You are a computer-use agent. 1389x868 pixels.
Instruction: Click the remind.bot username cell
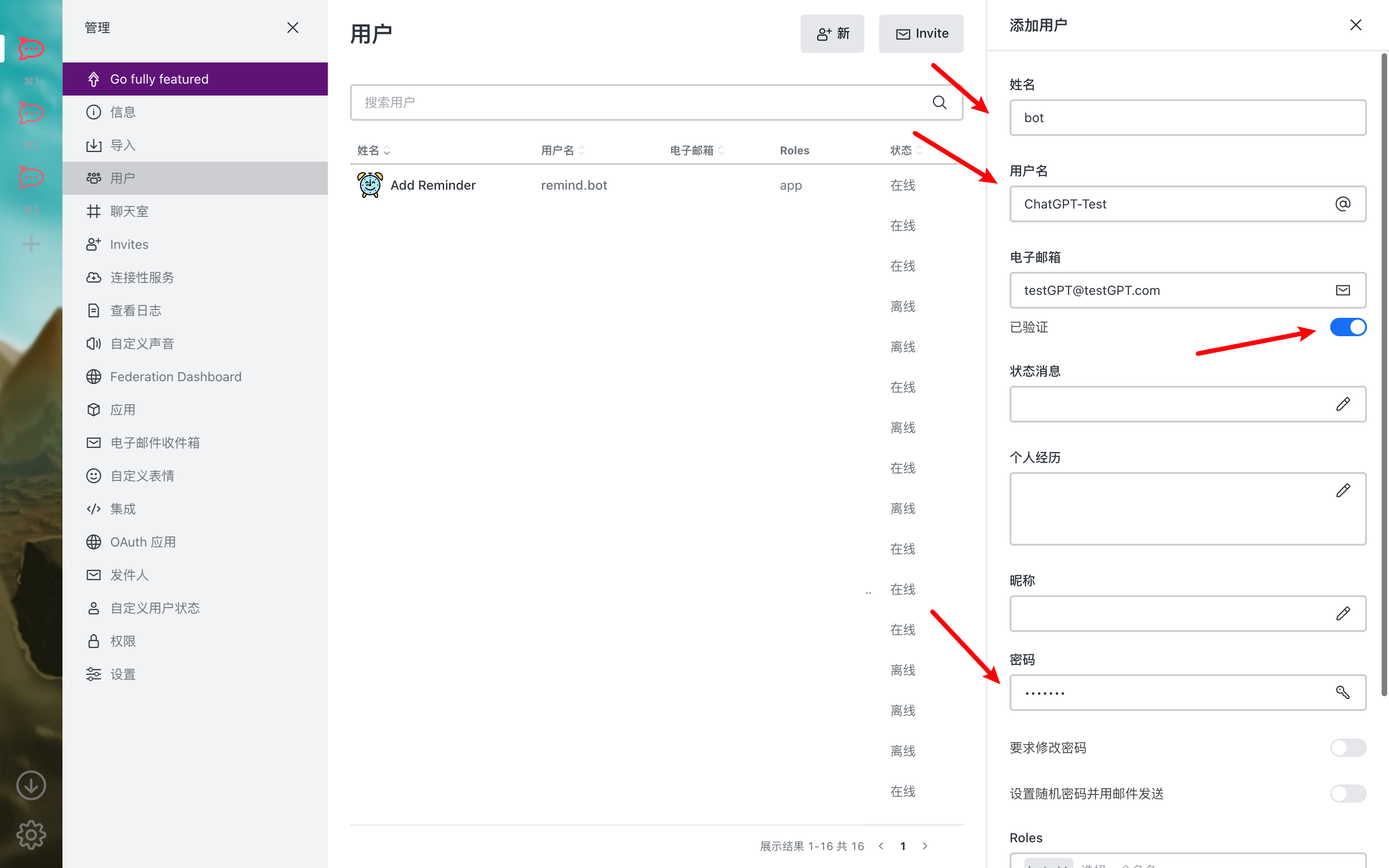point(573,185)
